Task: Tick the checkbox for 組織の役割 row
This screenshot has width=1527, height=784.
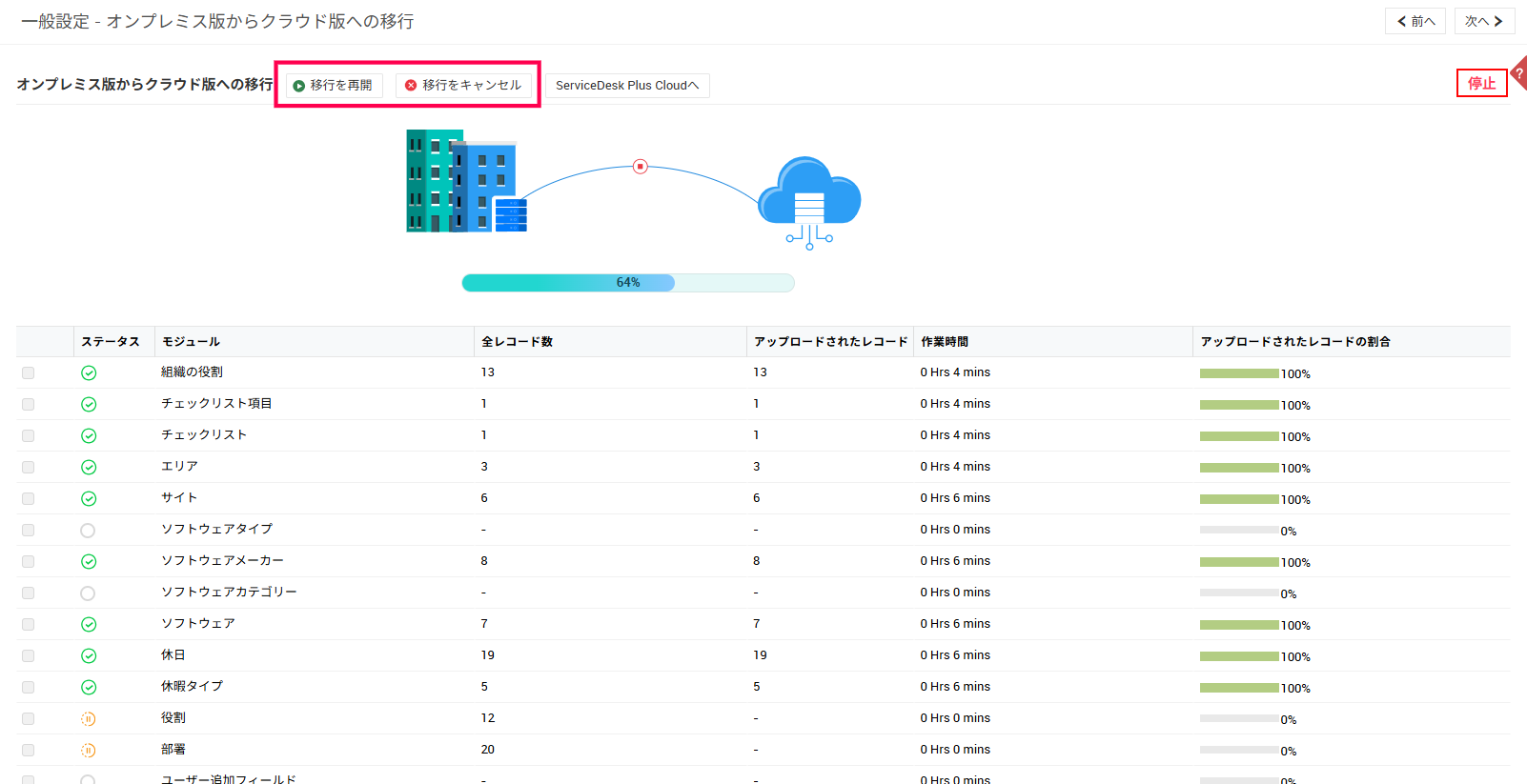Action: [x=28, y=373]
